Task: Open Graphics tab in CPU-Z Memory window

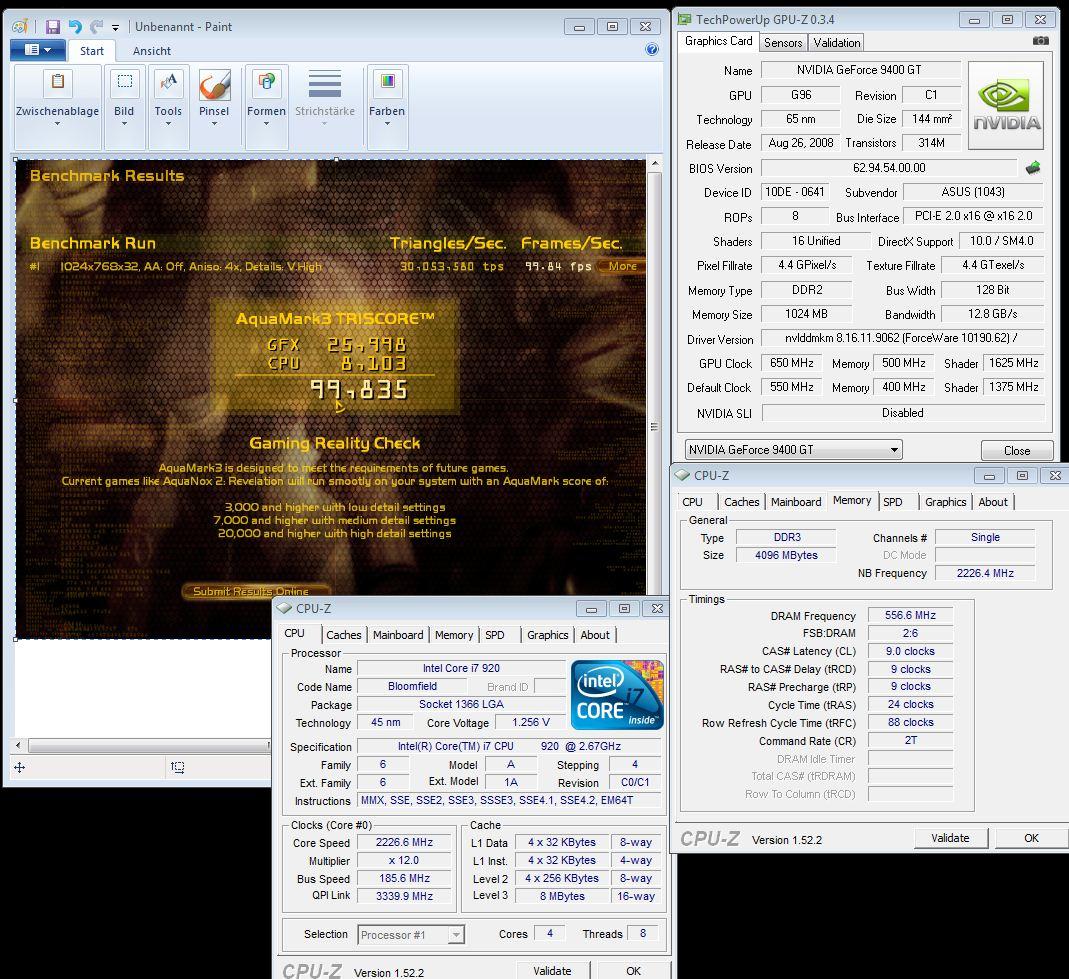Action: 945,502
